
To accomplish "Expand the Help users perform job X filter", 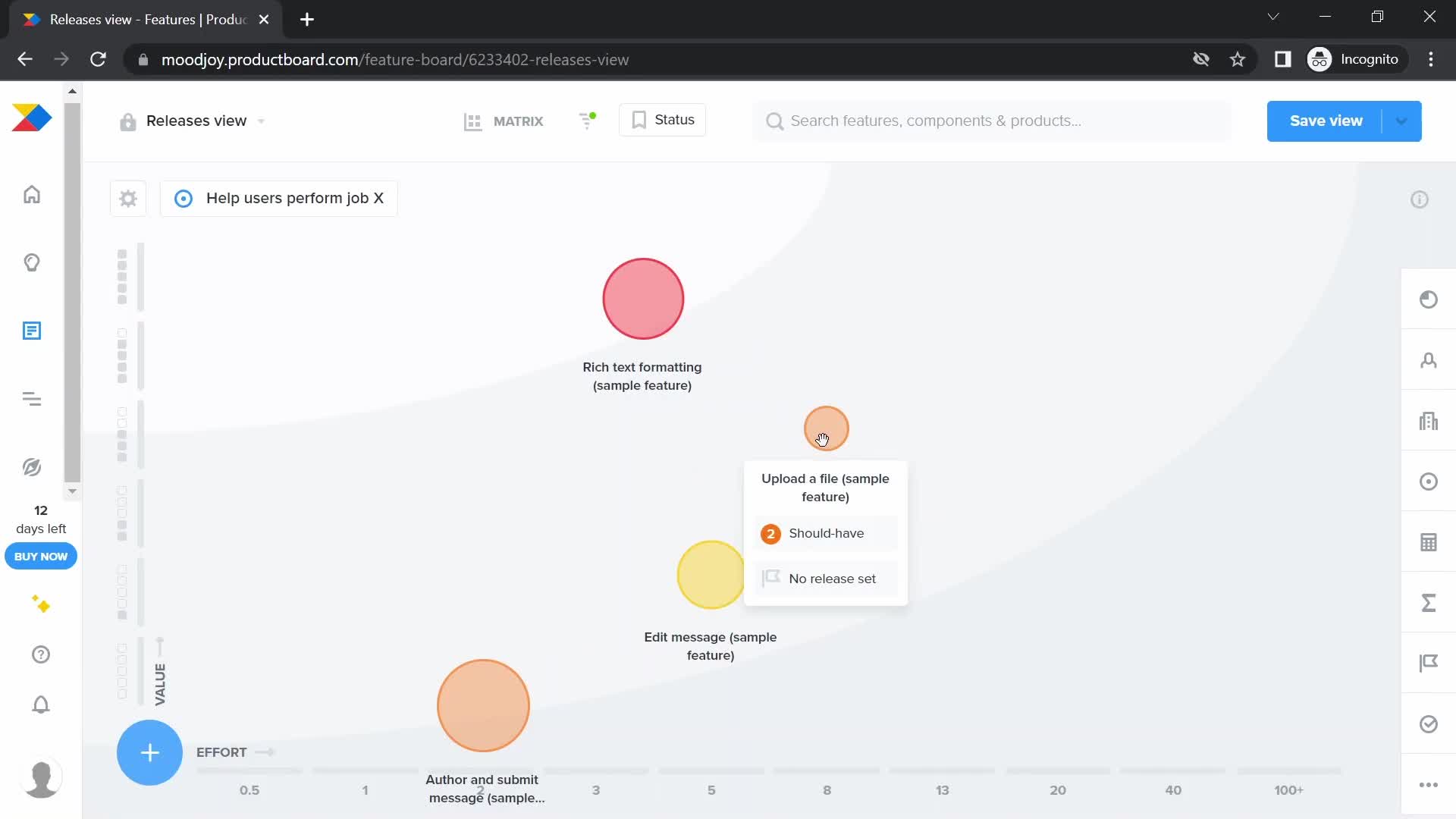I will (281, 198).
